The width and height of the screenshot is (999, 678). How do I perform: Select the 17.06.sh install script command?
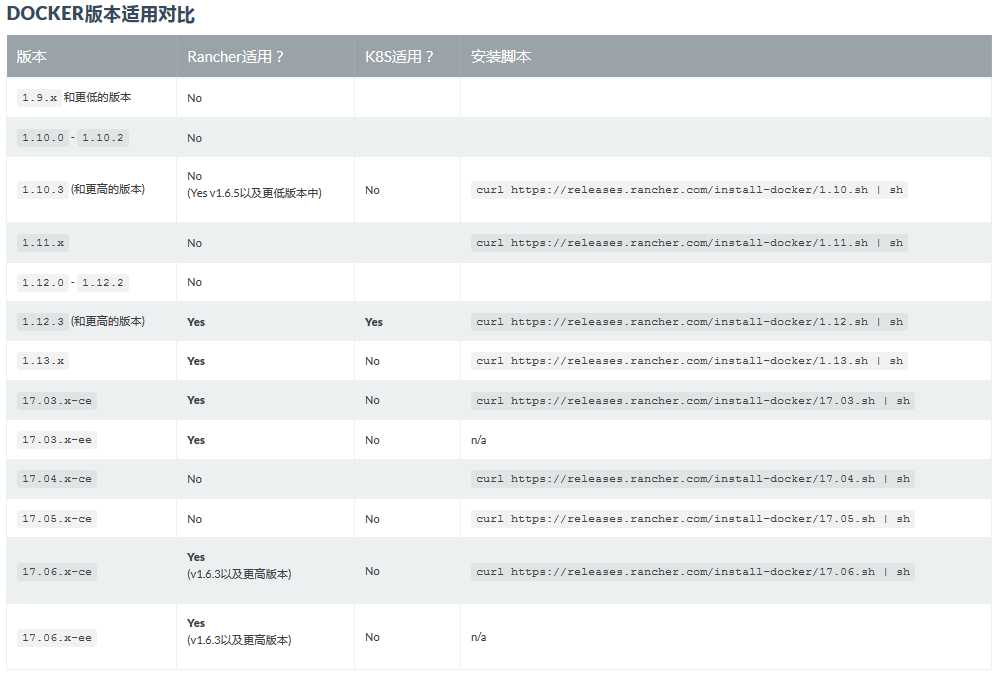pyautogui.click(x=693, y=572)
